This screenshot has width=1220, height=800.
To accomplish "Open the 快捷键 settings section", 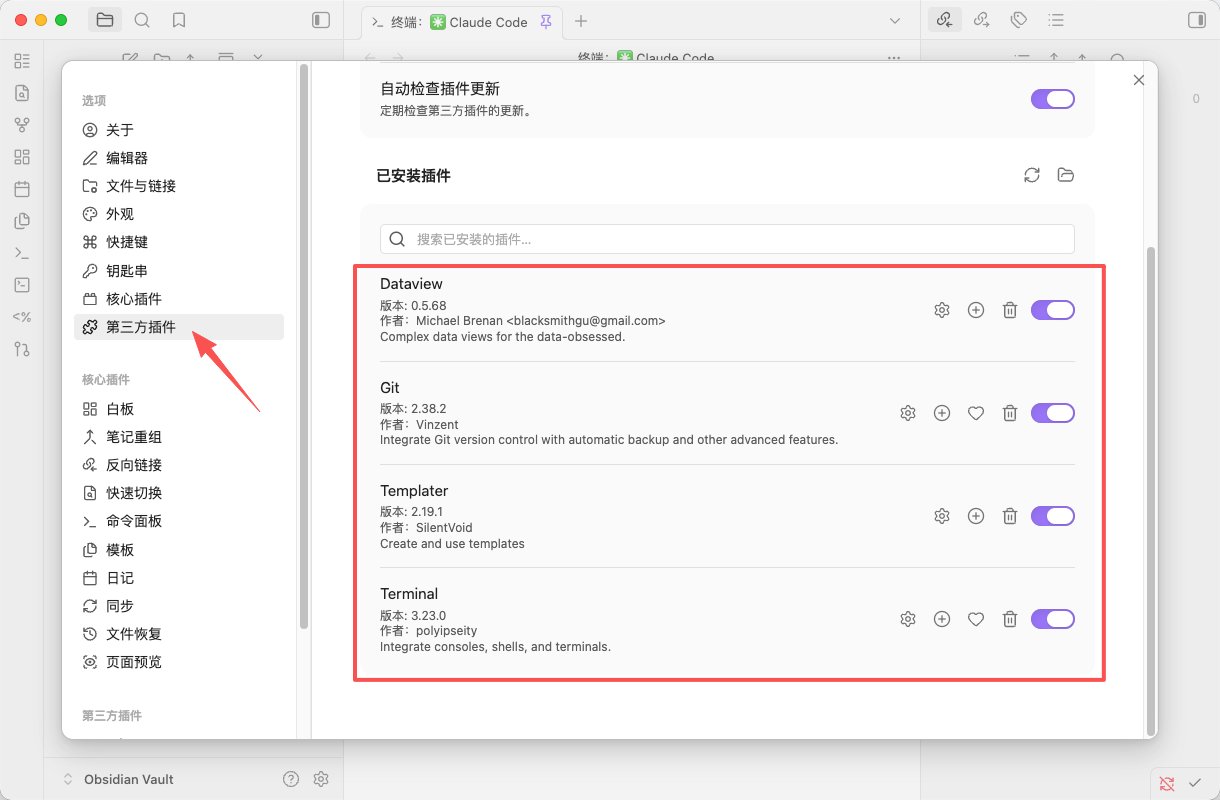I will (179, 242).
